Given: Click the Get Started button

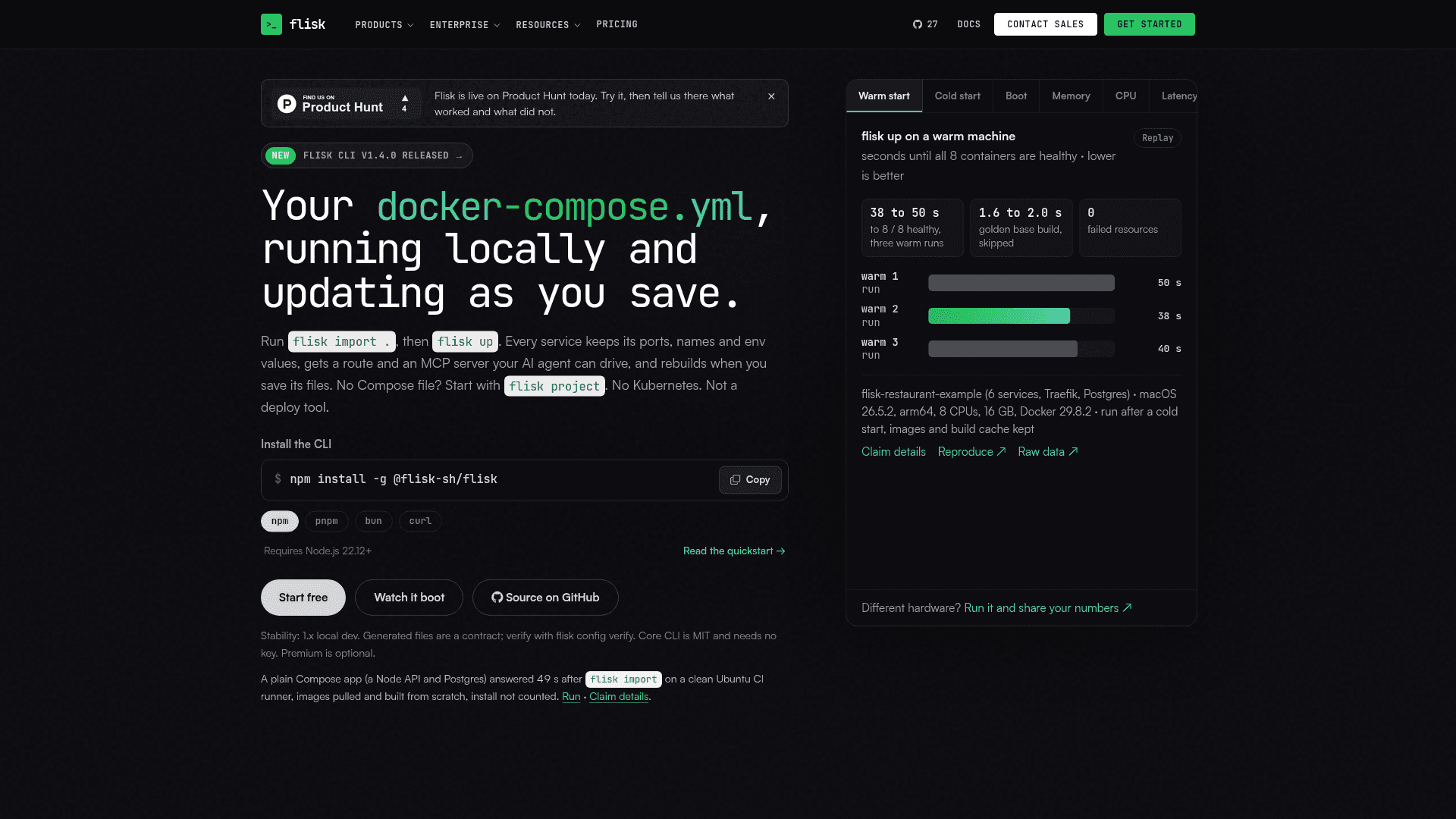Looking at the screenshot, I should pyautogui.click(x=1149, y=24).
